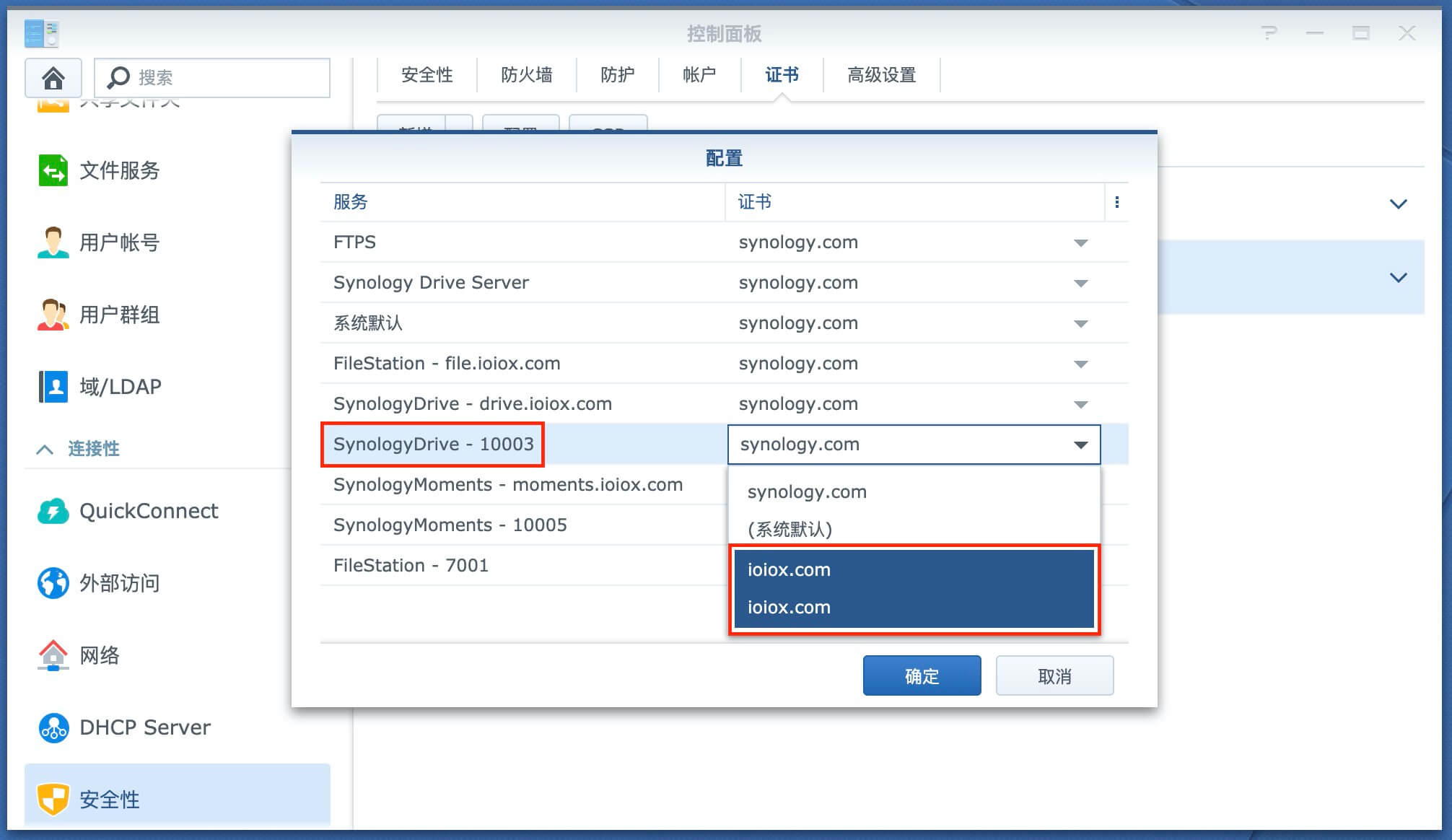Select second ioiox.com option in list
The height and width of the screenshot is (840, 1452).
pos(914,608)
